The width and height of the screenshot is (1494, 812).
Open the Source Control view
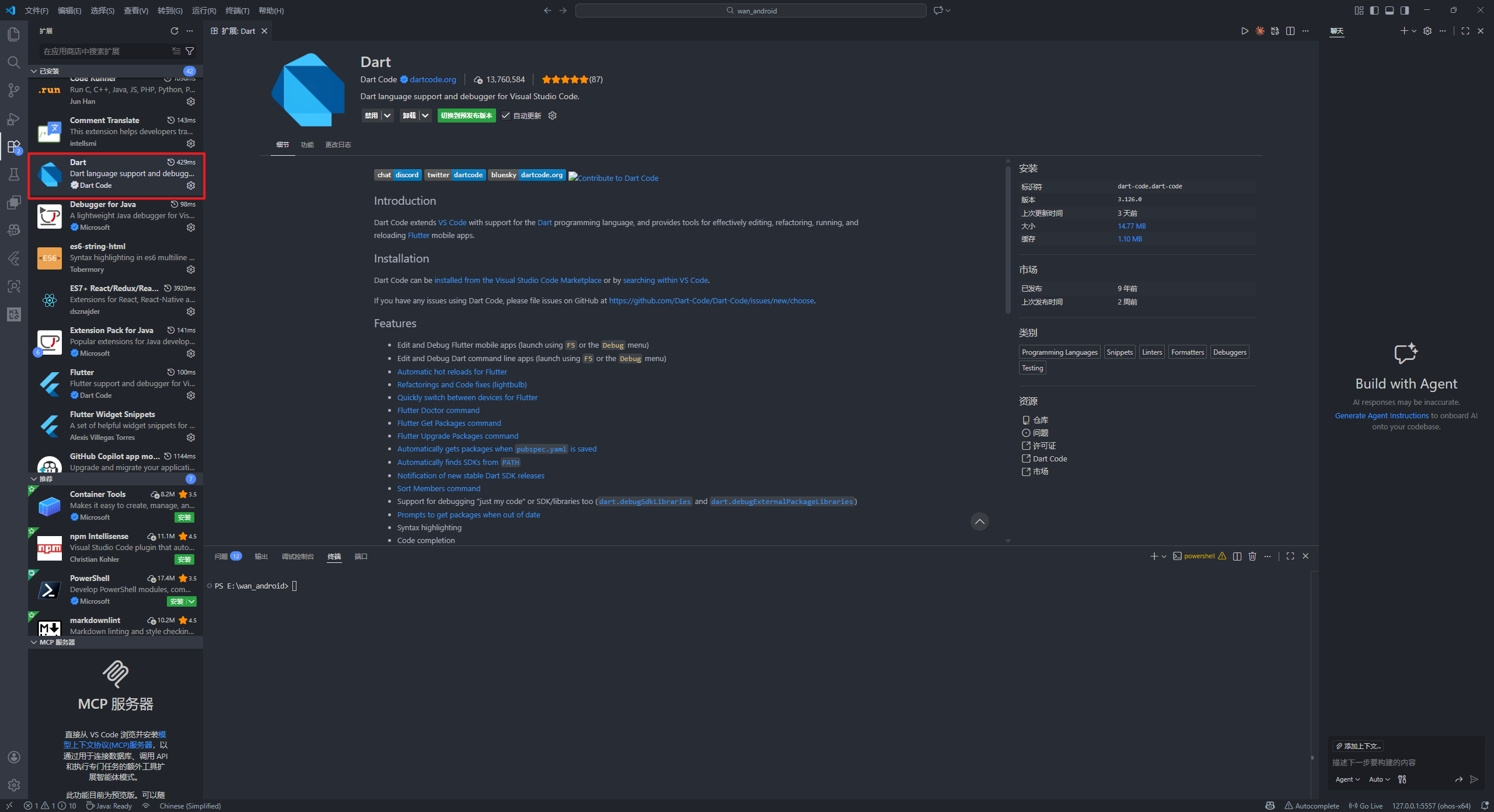pos(14,90)
